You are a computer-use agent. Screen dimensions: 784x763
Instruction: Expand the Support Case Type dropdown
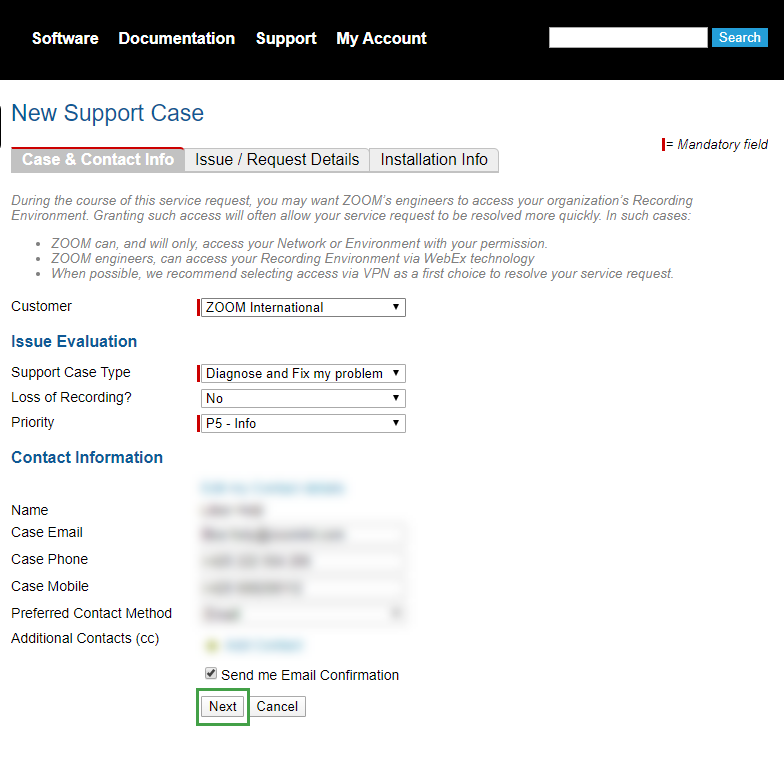[x=303, y=373]
